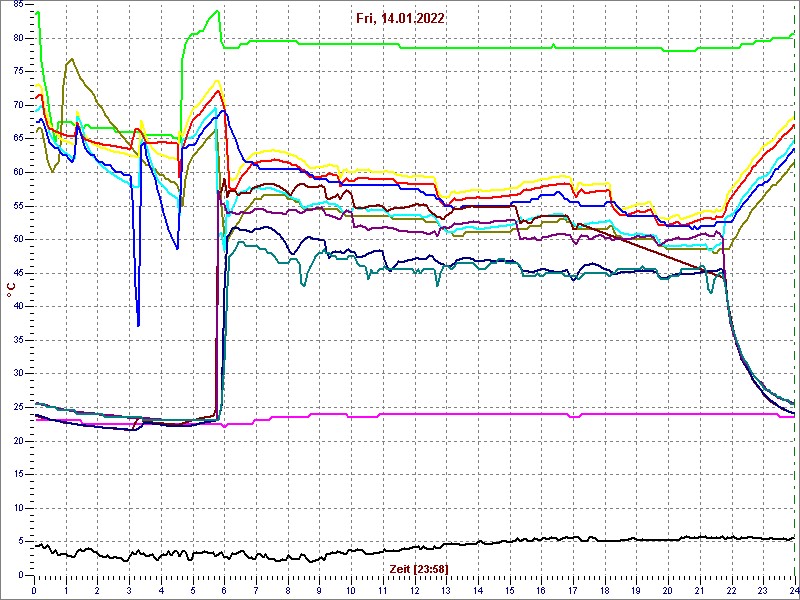Image resolution: width=800 pixels, height=600 pixels.
Task: Click the 25 value on temperature axis
Action: 19,407
